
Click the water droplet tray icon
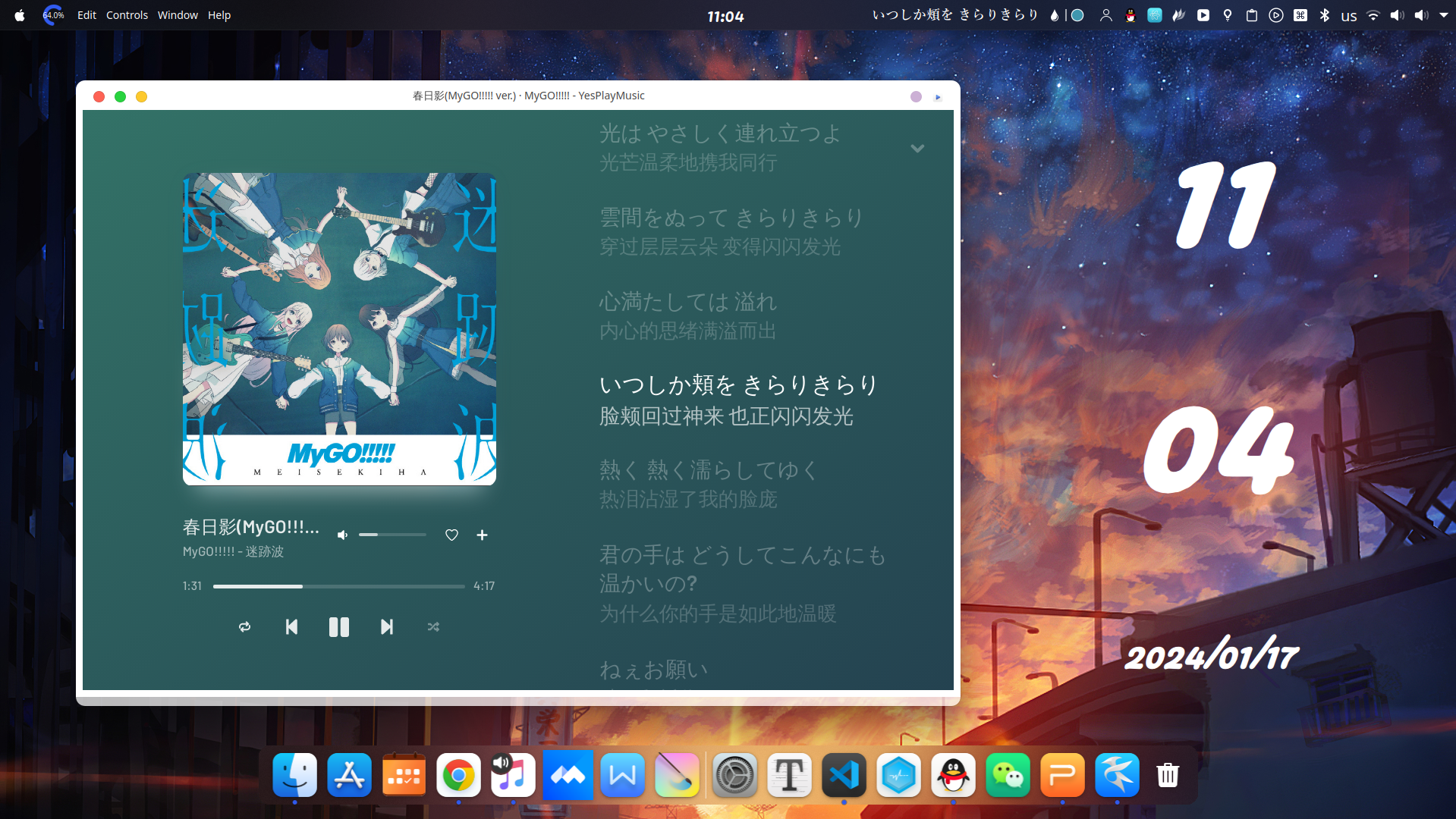pos(1054,15)
